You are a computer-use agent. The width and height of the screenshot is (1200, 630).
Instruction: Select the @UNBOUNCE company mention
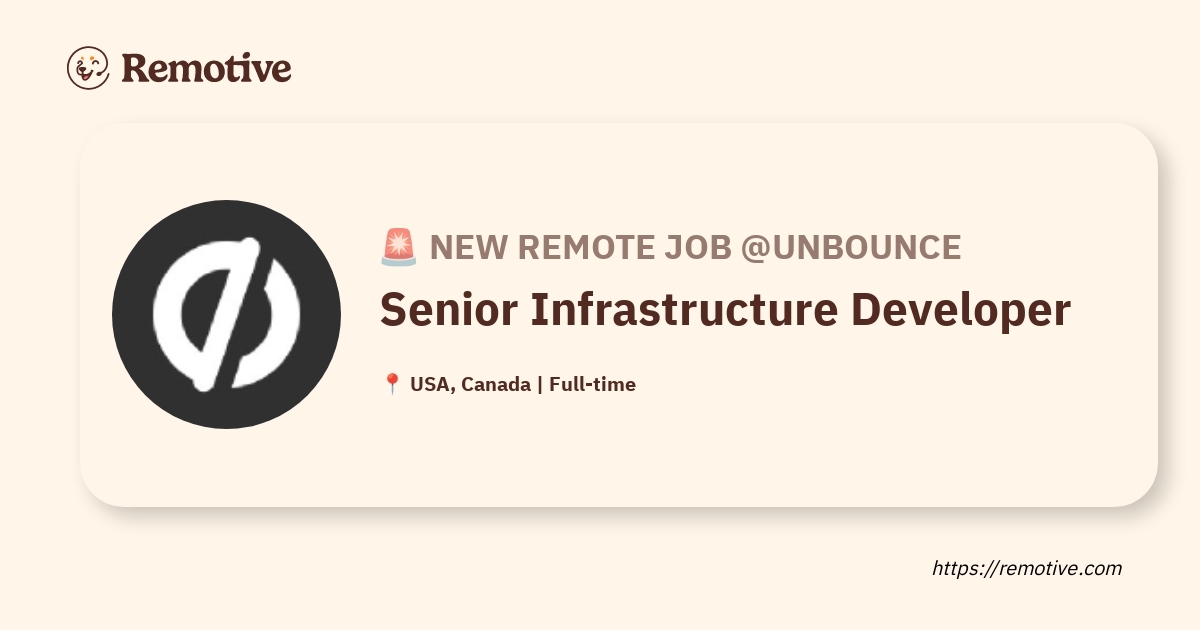coord(851,247)
